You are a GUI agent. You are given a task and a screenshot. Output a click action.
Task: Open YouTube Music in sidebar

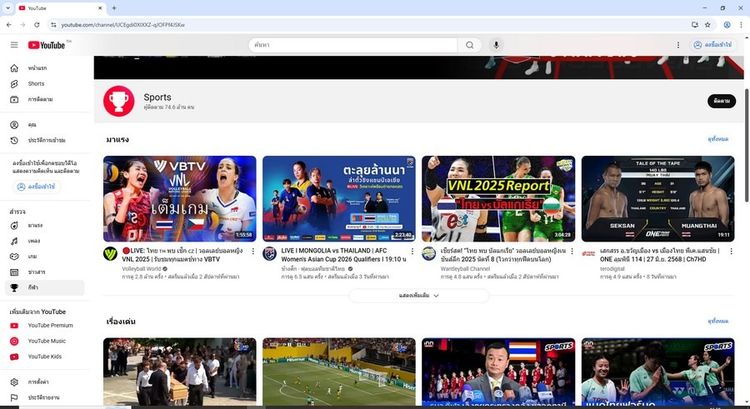coord(45,341)
